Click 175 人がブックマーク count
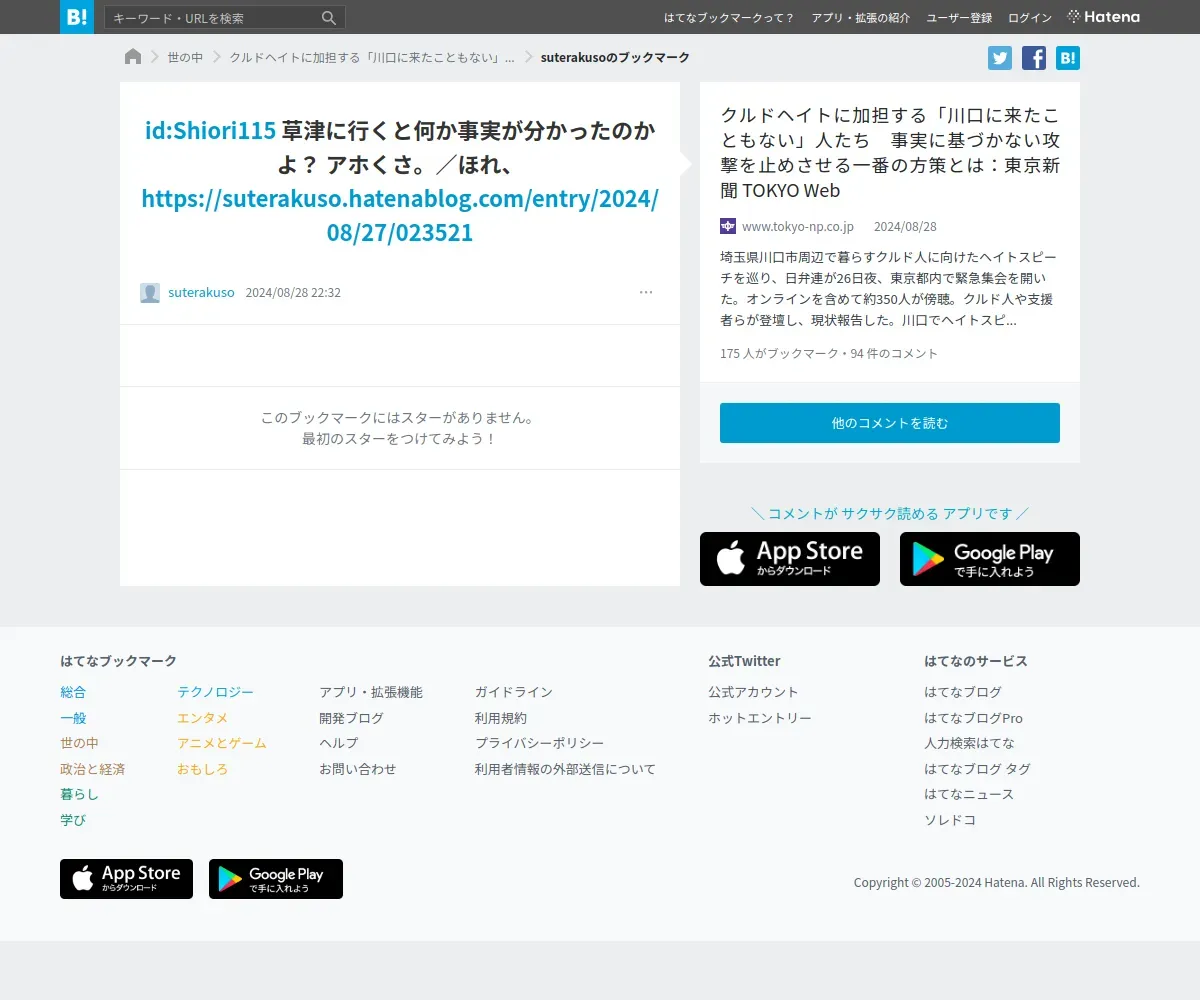This screenshot has height=1000, width=1200. point(780,354)
